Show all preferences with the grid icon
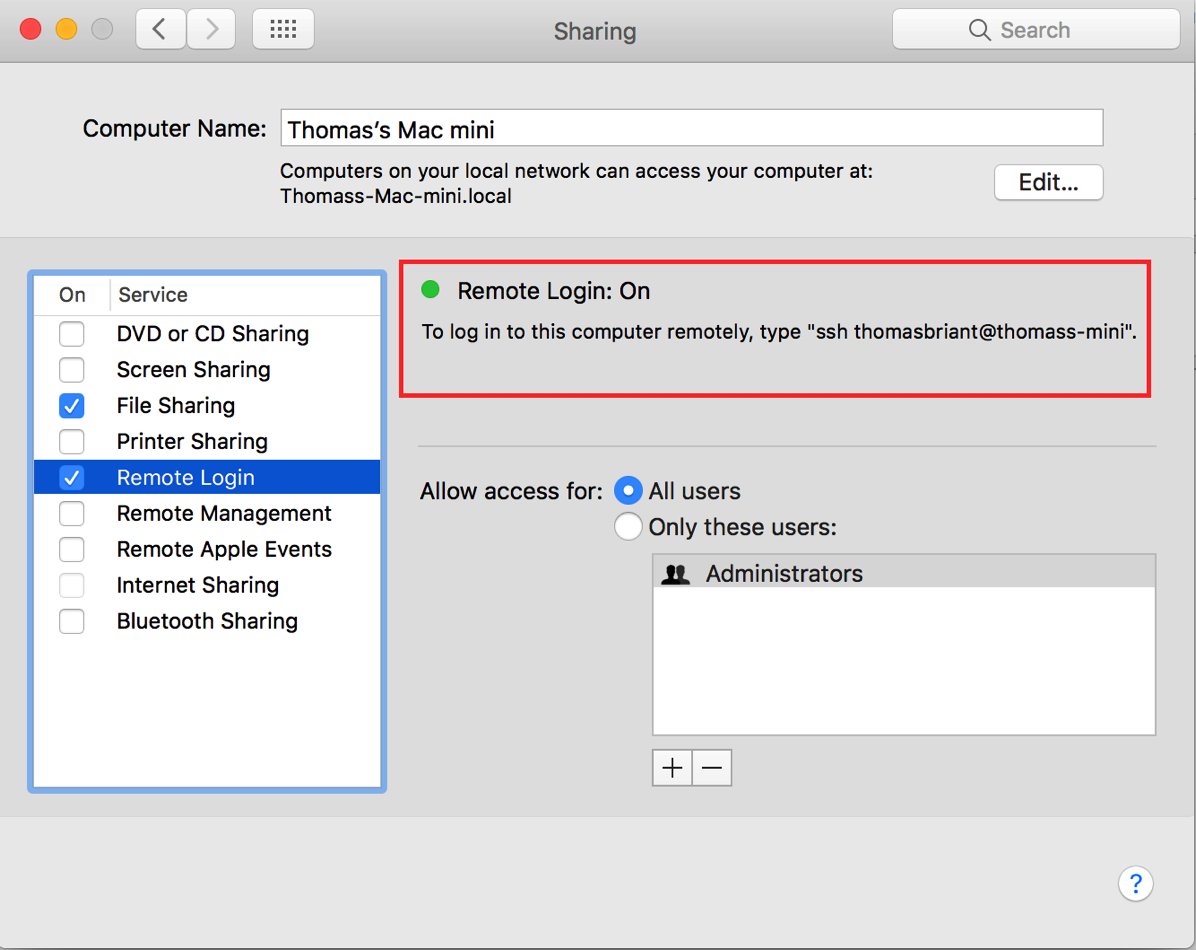 (283, 30)
